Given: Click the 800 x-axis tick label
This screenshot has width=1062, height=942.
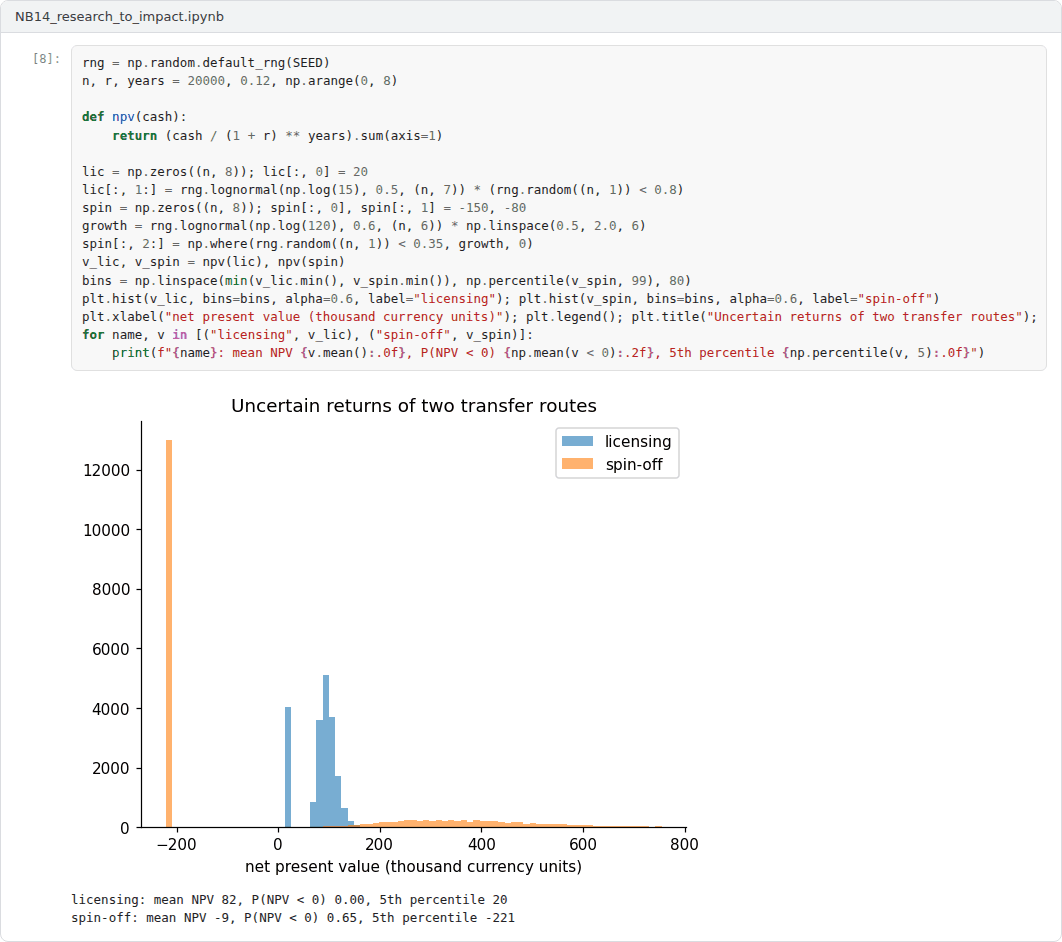Looking at the screenshot, I should pyautogui.click(x=685, y=844).
